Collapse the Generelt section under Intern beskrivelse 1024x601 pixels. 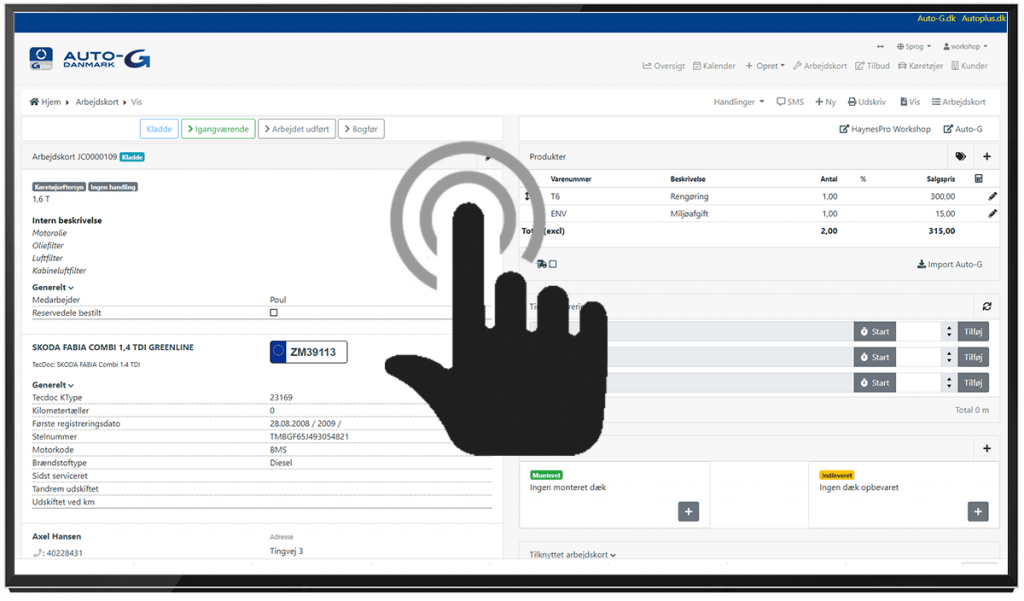coord(53,287)
